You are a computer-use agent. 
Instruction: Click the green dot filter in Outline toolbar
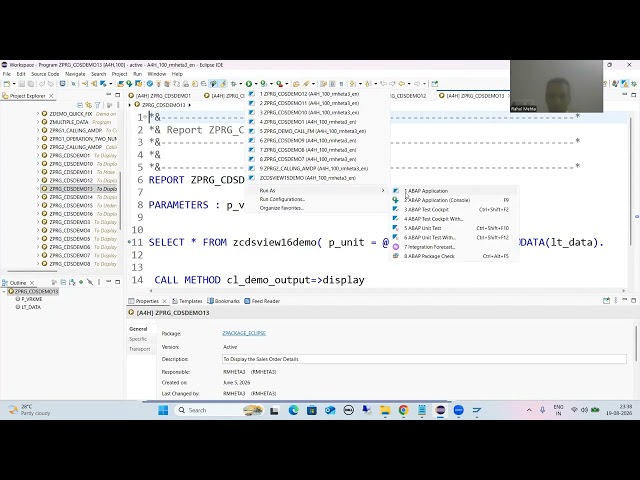[81, 282]
